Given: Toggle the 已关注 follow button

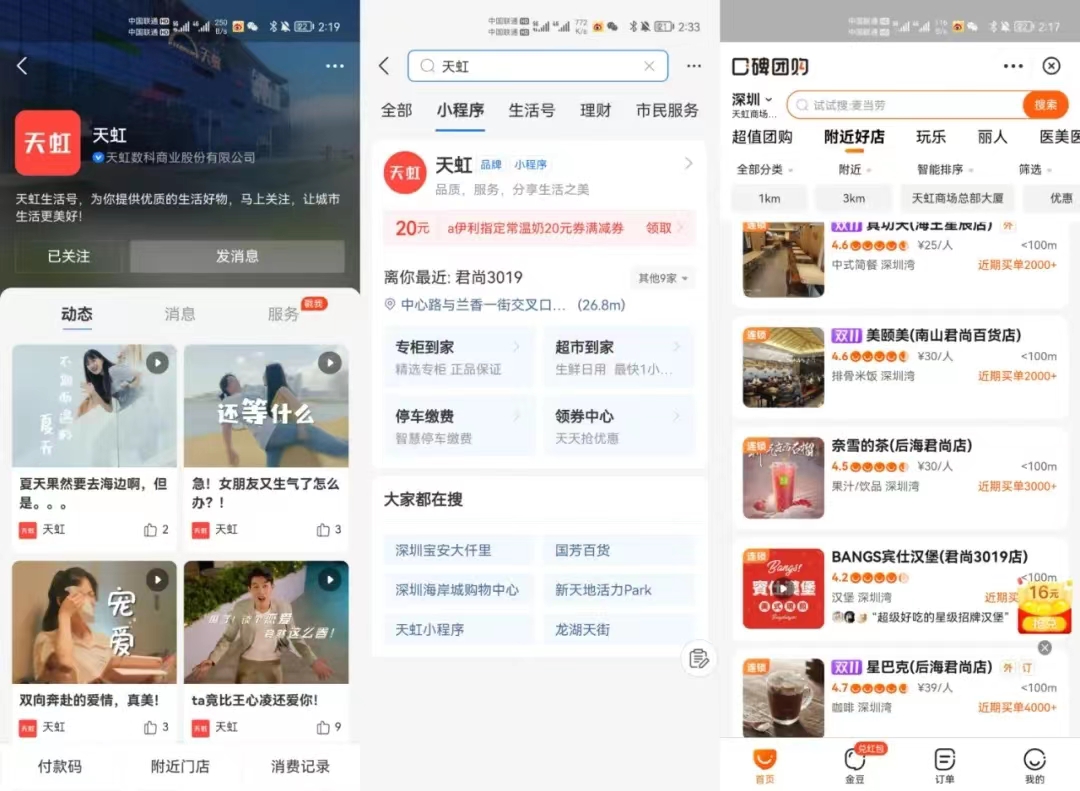Looking at the screenshot, I should (69, 256).
